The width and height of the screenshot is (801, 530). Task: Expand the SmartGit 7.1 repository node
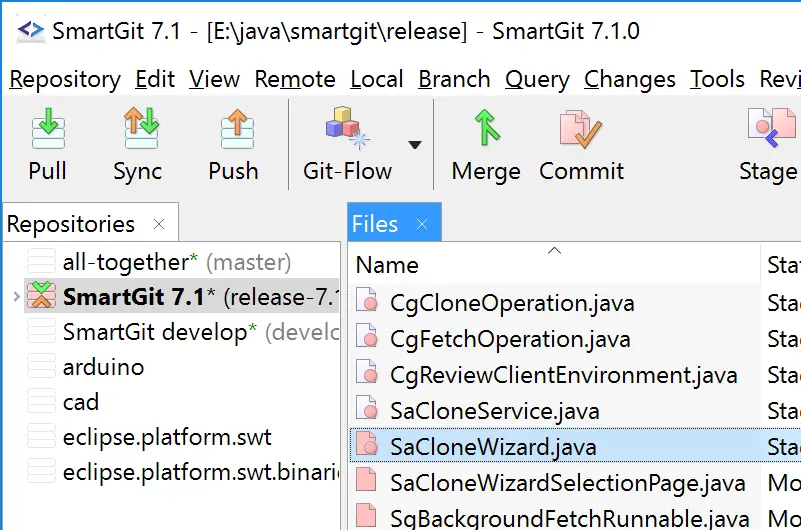(16, 296)
